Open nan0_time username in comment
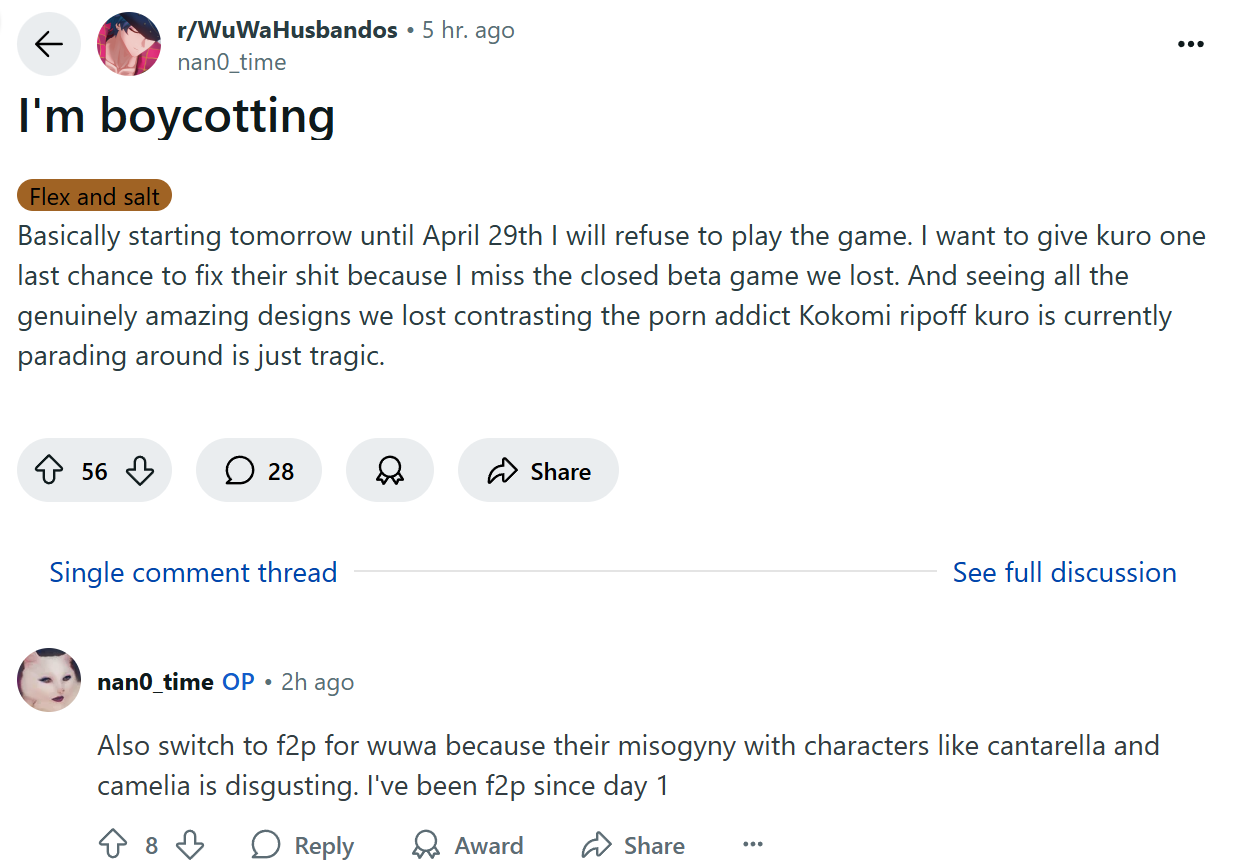The width and height of the screenshot is (1256, 864). [155, 682]
